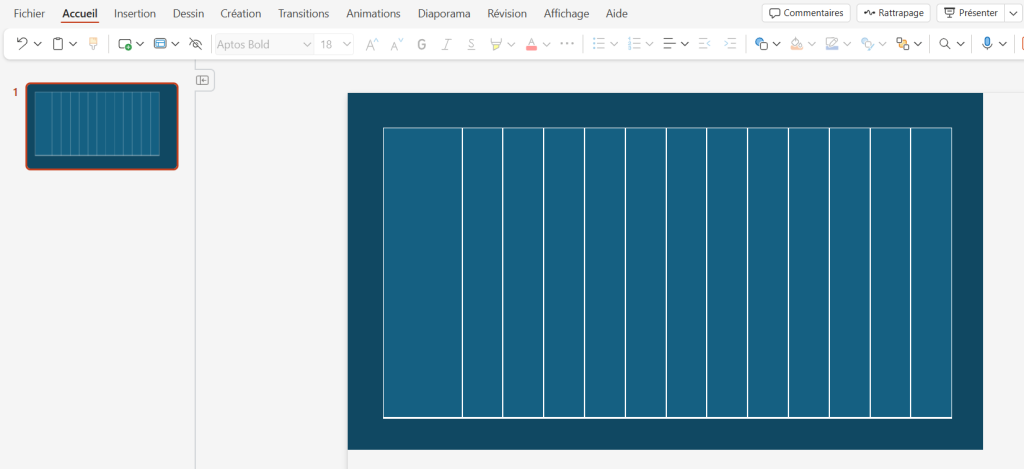Open the Diaporama tab
Viewport: 1024px width, 469px height.
[x=444, y=13]
